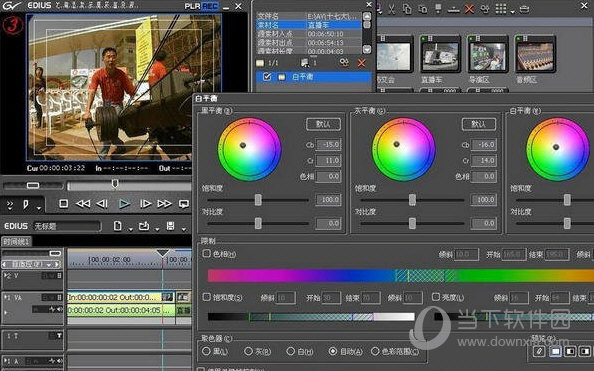
Task: Enable the 色相 limit checkbox
Action: coord(206,254)
